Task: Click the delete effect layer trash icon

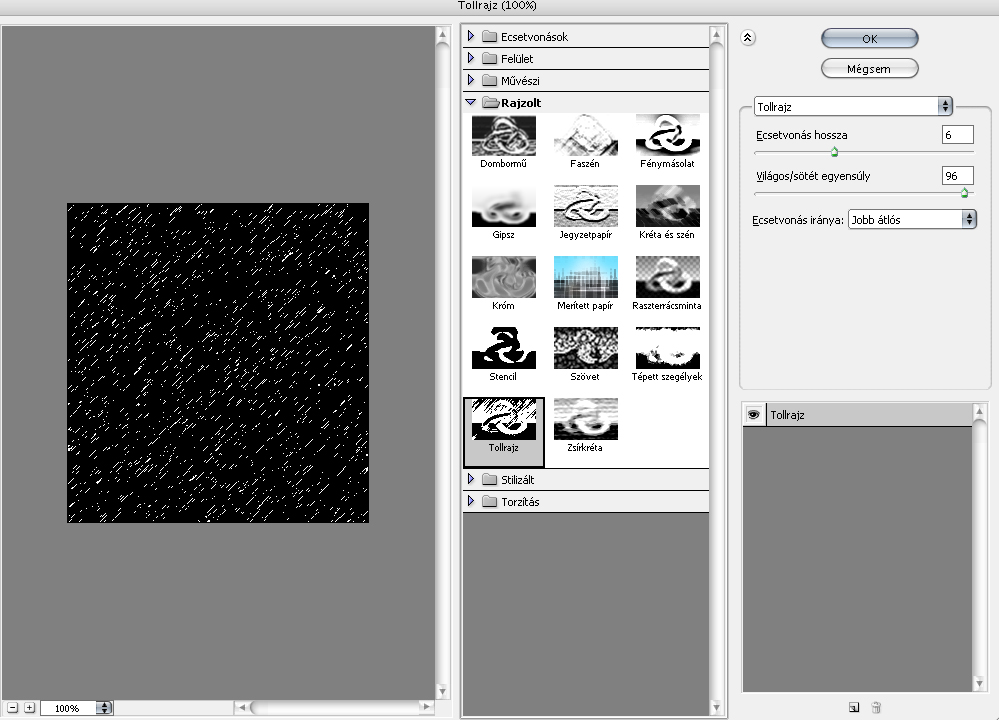Action: click(876, 707)
